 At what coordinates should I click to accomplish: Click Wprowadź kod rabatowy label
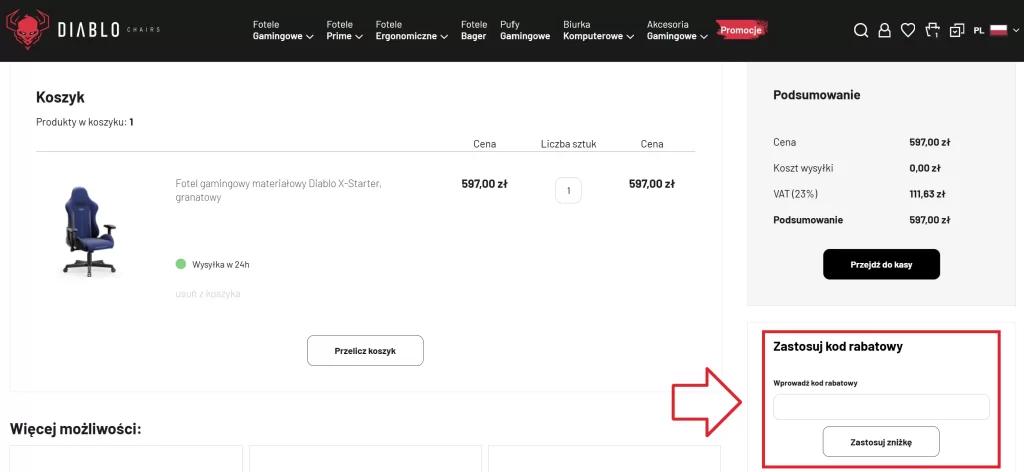815,383
